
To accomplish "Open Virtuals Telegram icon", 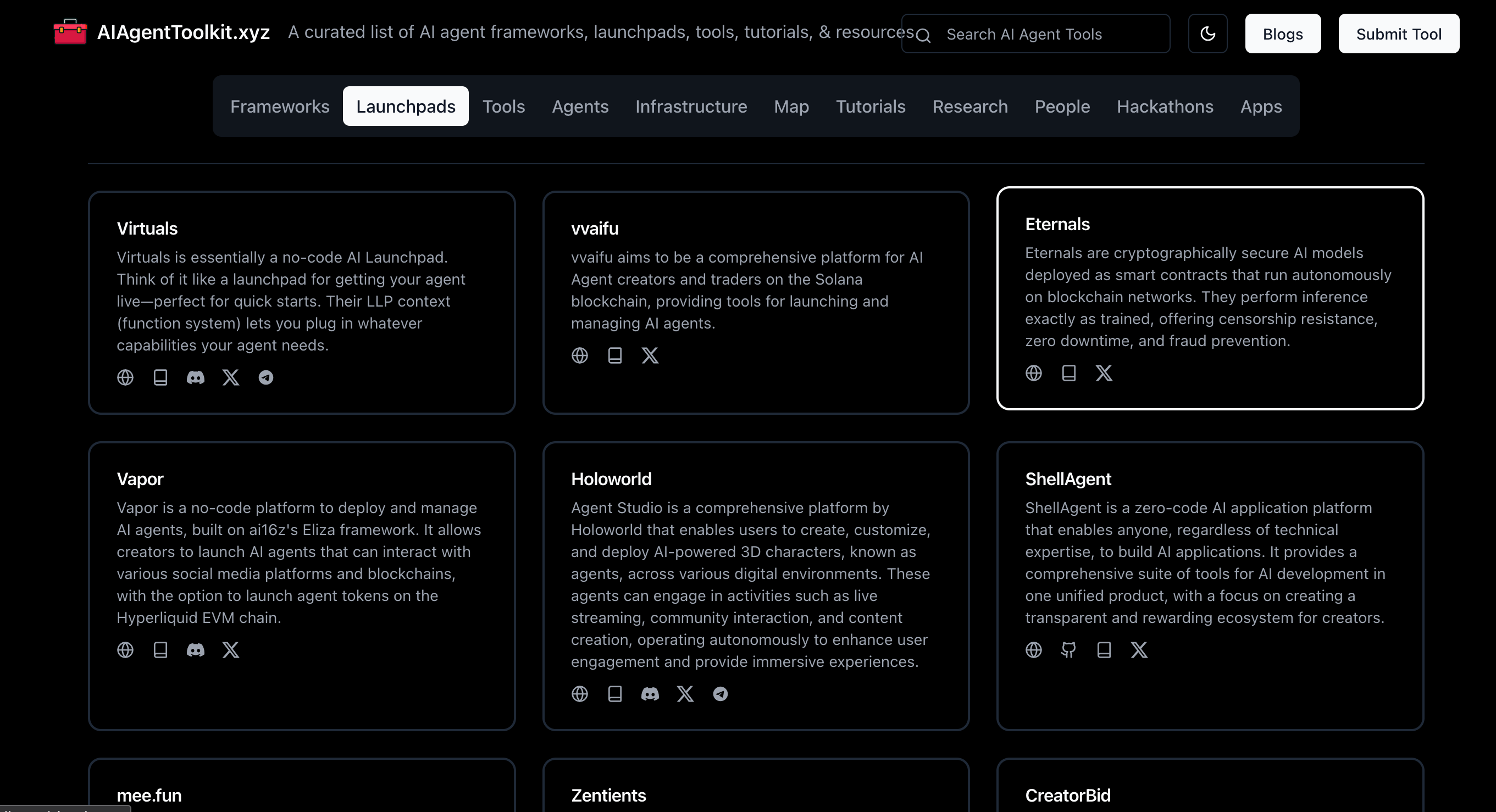I will click(266, 377).
